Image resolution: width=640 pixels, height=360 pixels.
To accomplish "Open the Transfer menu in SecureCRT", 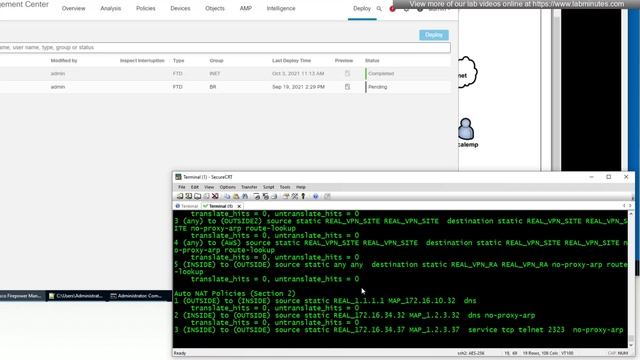I will 249,187.
